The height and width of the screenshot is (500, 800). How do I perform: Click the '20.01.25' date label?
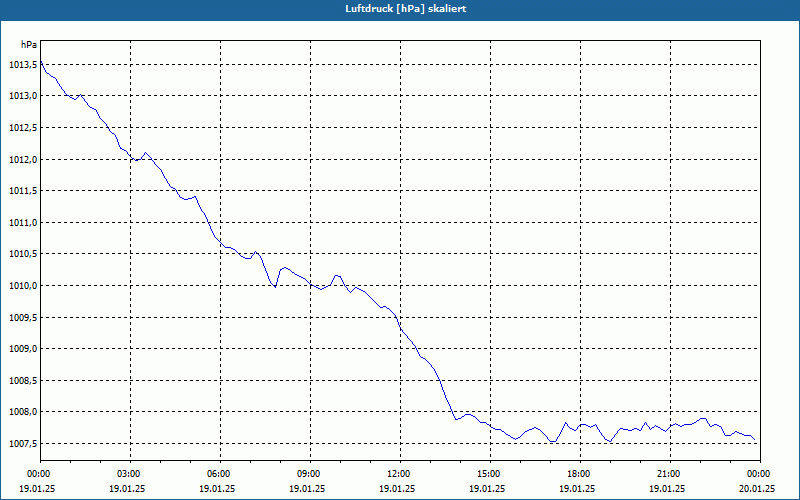coord(757,489)
